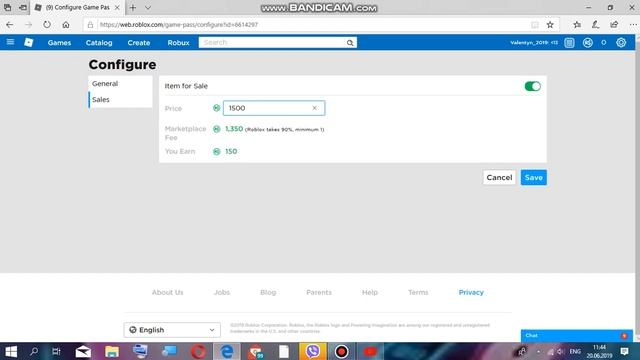Click the Price input field showing 1500
Image resolution: width=640 pixels, height=360 pixels.
pyautogui.click(x=274, y=108)
